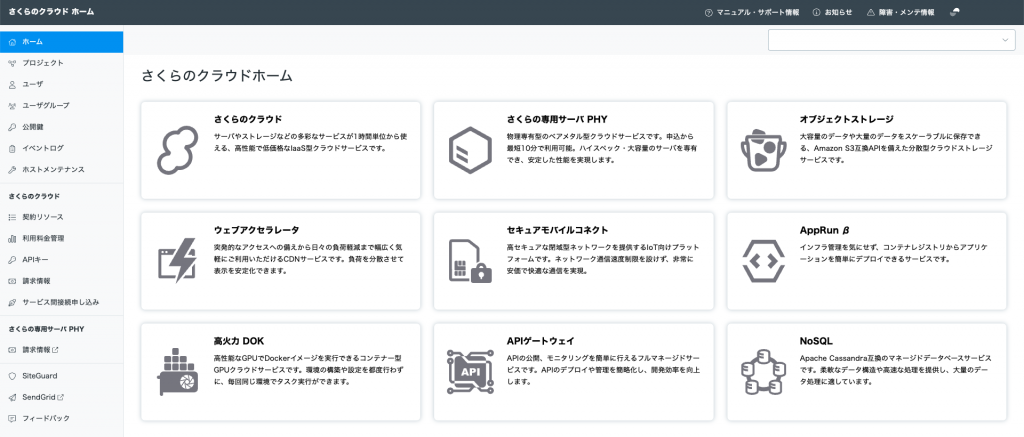
Task: Open the NoSQL card title
Action: (816, 341)
